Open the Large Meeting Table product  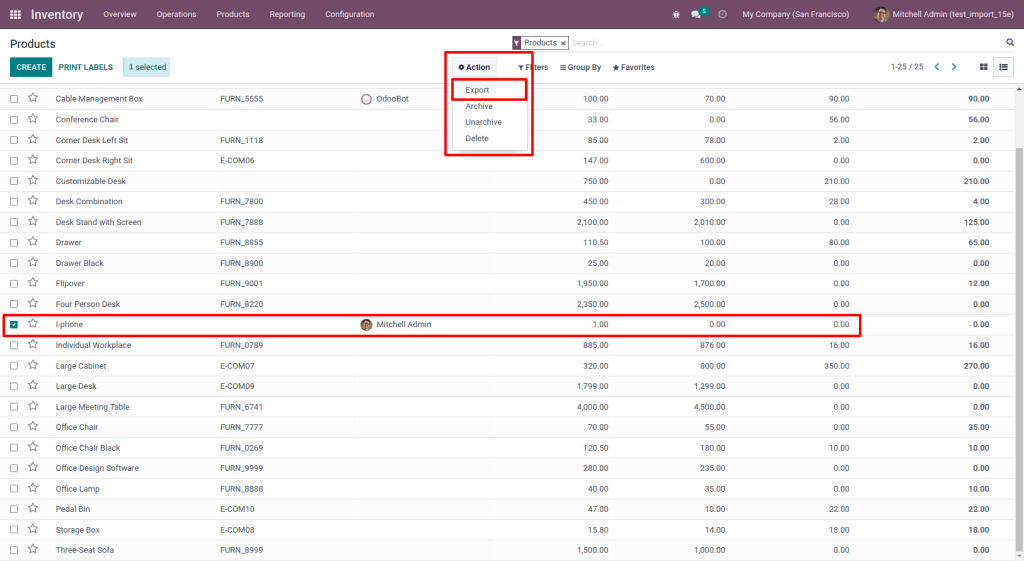tap(92, 407)
